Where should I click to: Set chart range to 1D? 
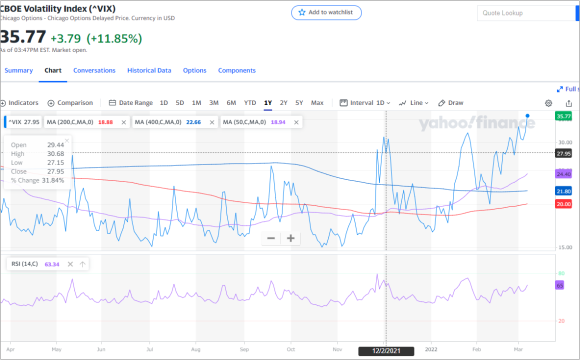(164, 103)
